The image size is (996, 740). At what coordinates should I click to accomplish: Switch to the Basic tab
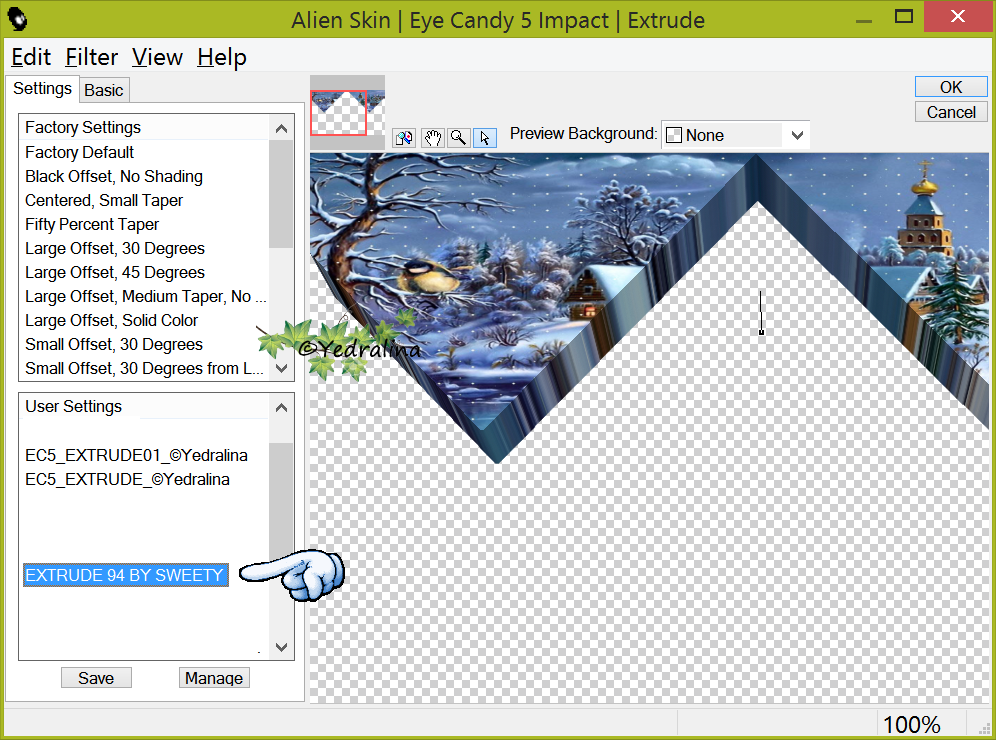104,90
